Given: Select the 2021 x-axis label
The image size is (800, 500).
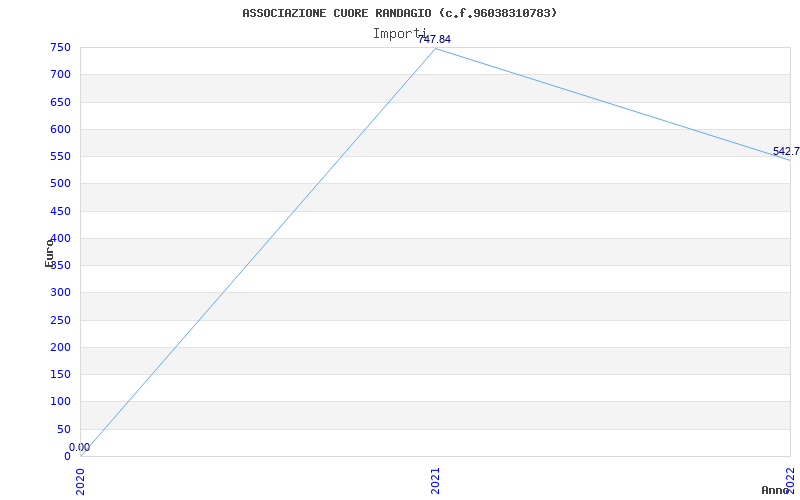Looking at the screenshot, I should (x=435, y=481).
